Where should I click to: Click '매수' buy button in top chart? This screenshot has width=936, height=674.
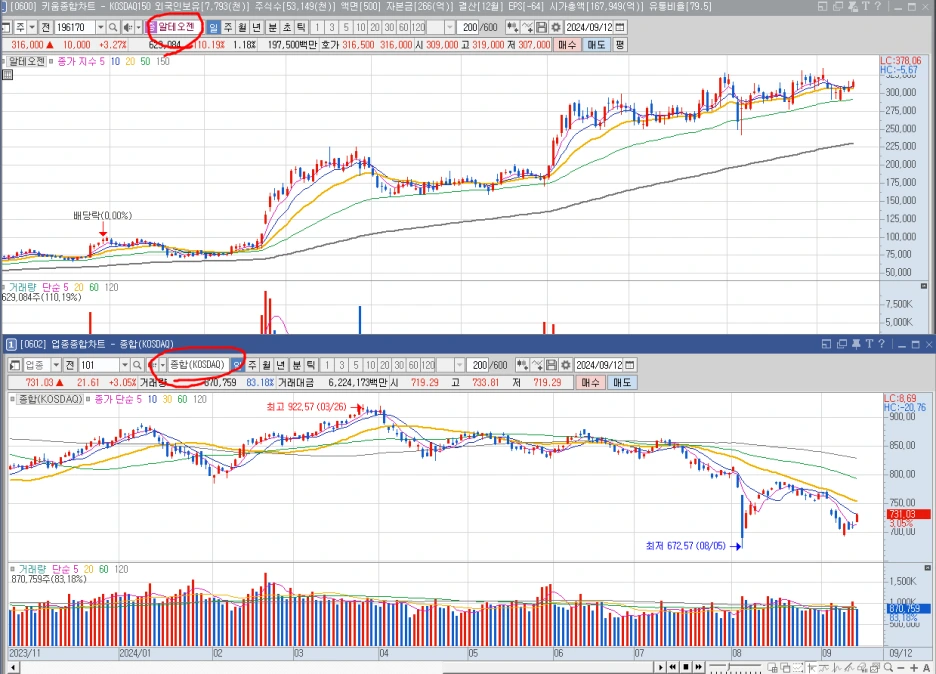click(x=567, y=45)
